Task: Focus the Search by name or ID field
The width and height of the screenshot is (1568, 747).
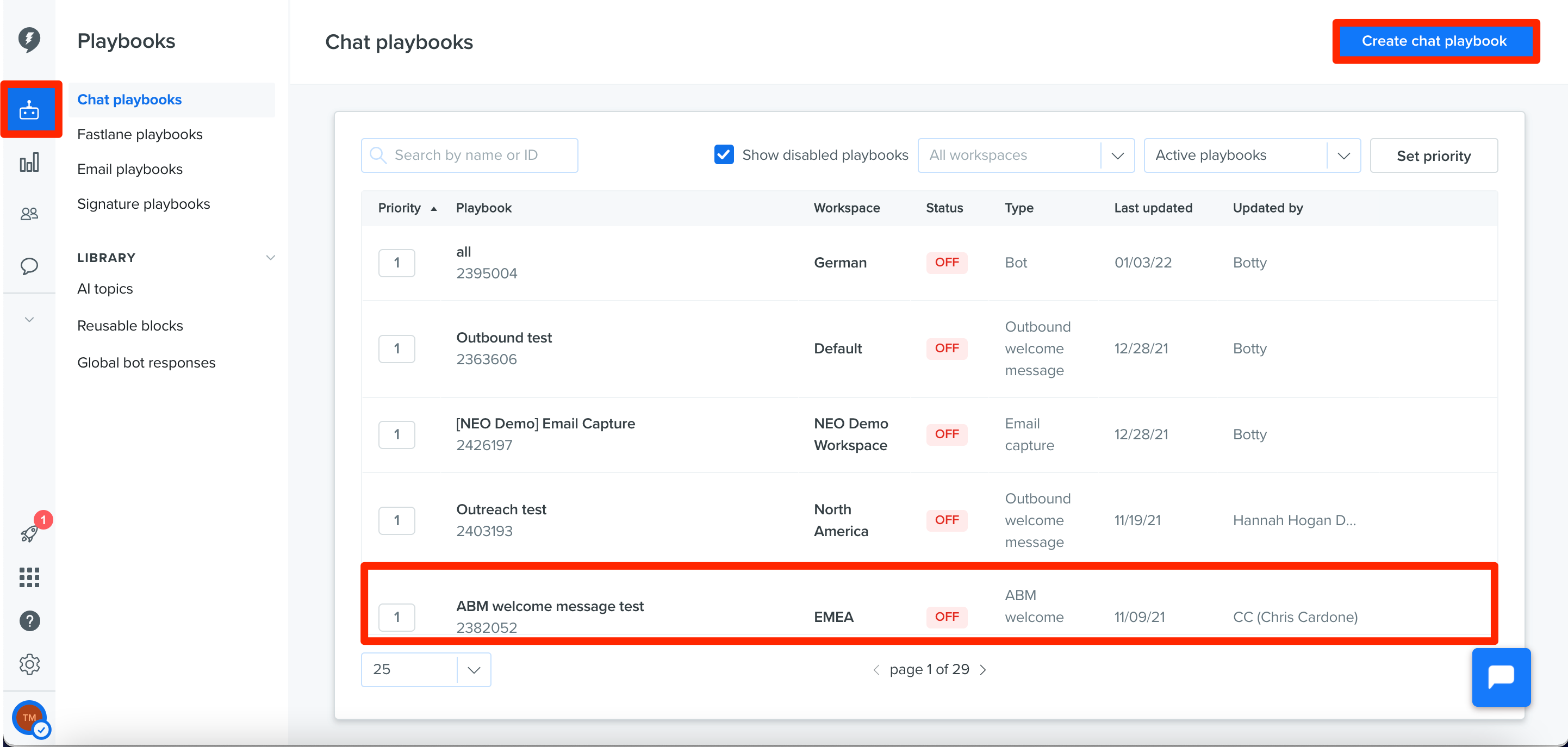Action: point(469,155)
